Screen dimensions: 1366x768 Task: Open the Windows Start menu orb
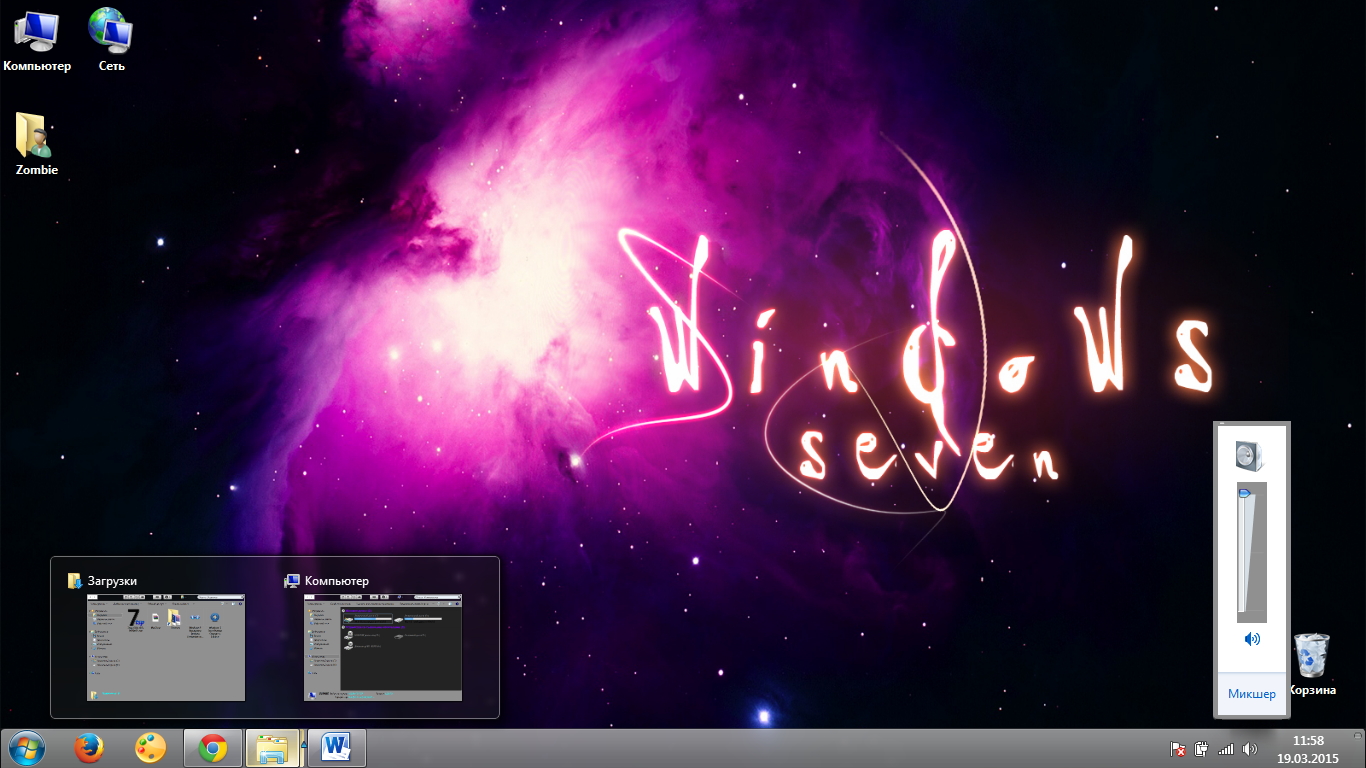click(27, 748)
